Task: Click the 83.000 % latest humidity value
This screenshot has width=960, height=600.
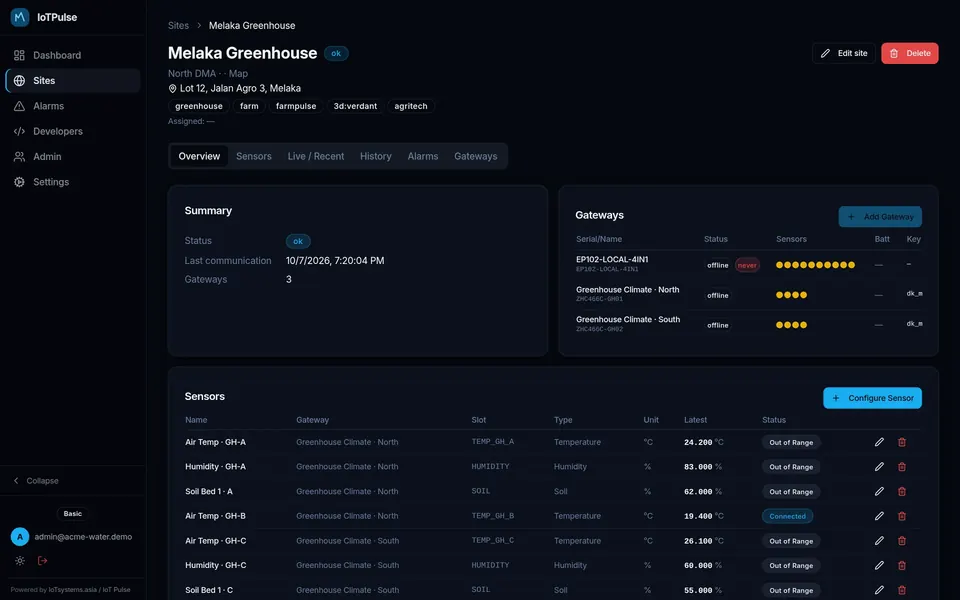Action: [x=703, y=467]
